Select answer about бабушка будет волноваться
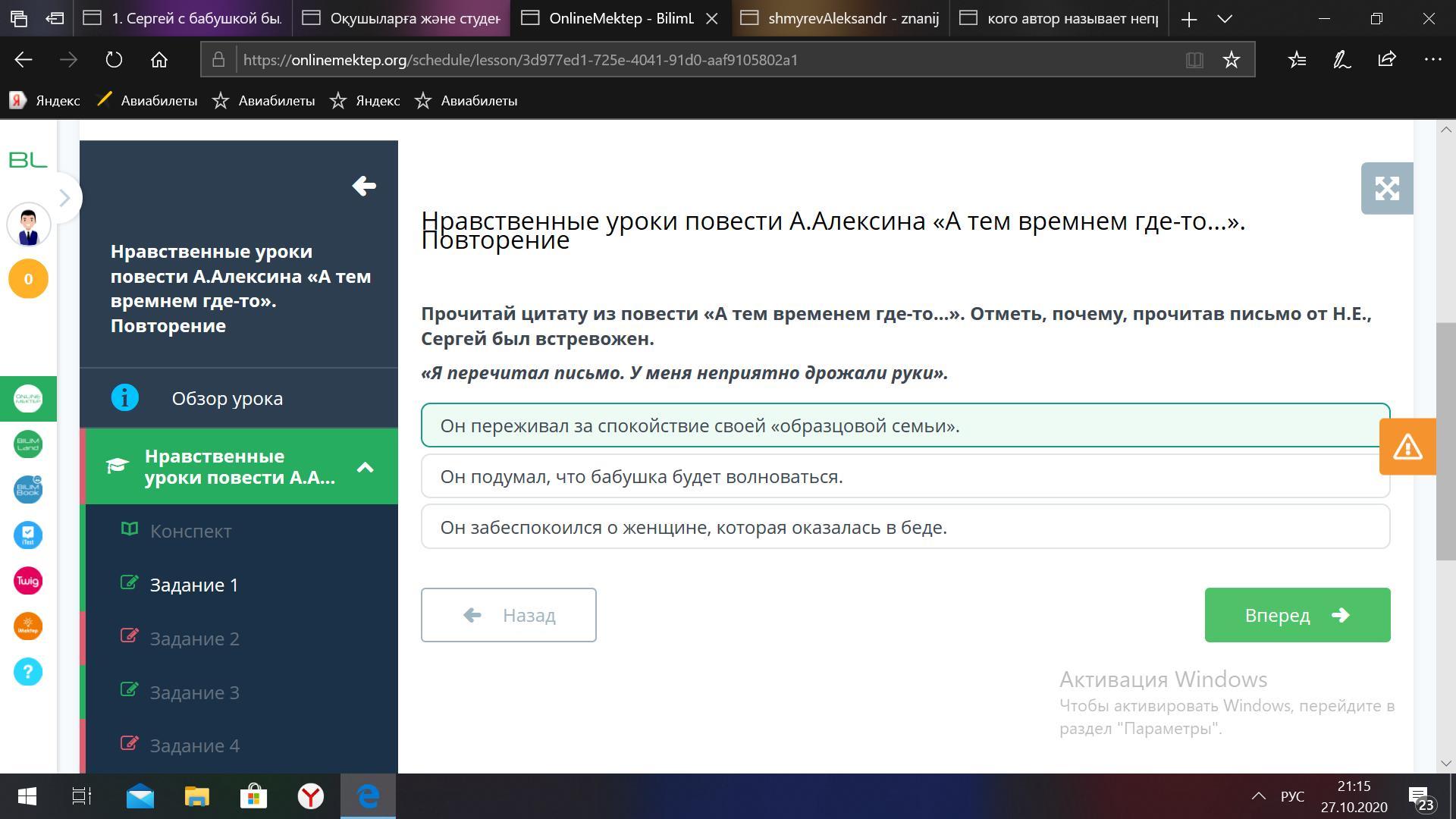 [x=905, y=476]
